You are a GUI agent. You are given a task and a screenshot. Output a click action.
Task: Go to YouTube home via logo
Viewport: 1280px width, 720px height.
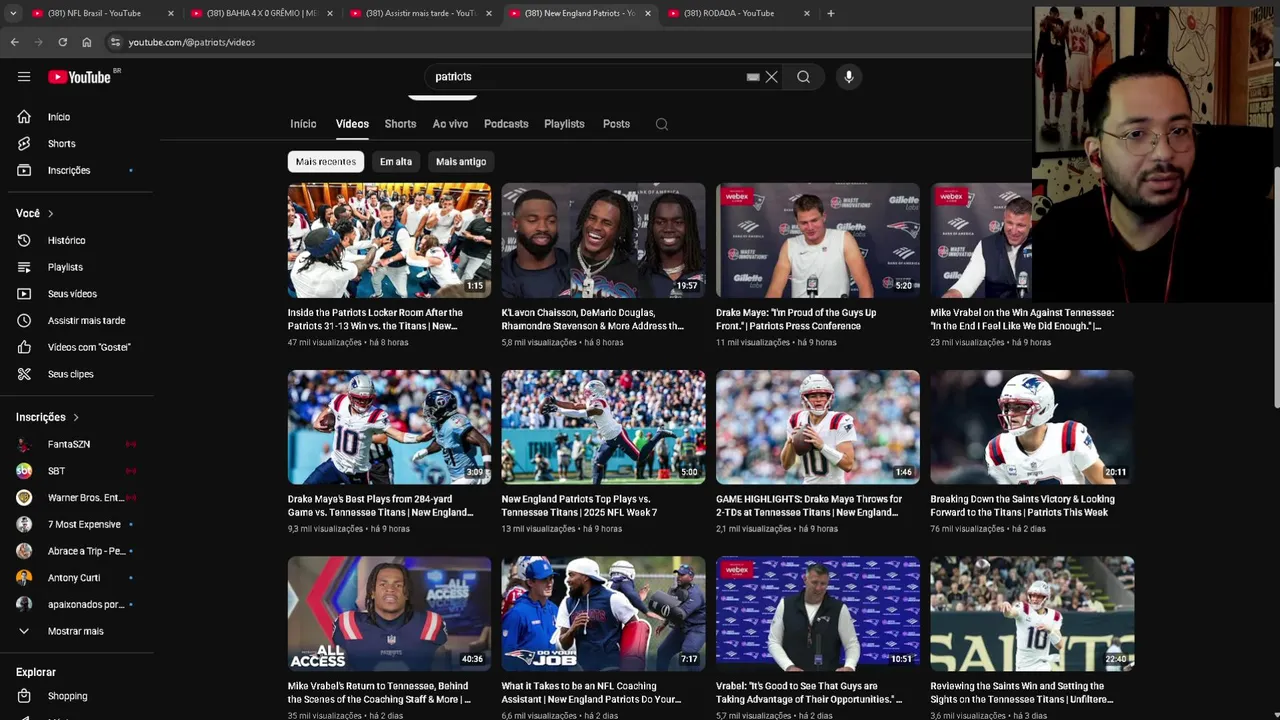click(79, 77)
